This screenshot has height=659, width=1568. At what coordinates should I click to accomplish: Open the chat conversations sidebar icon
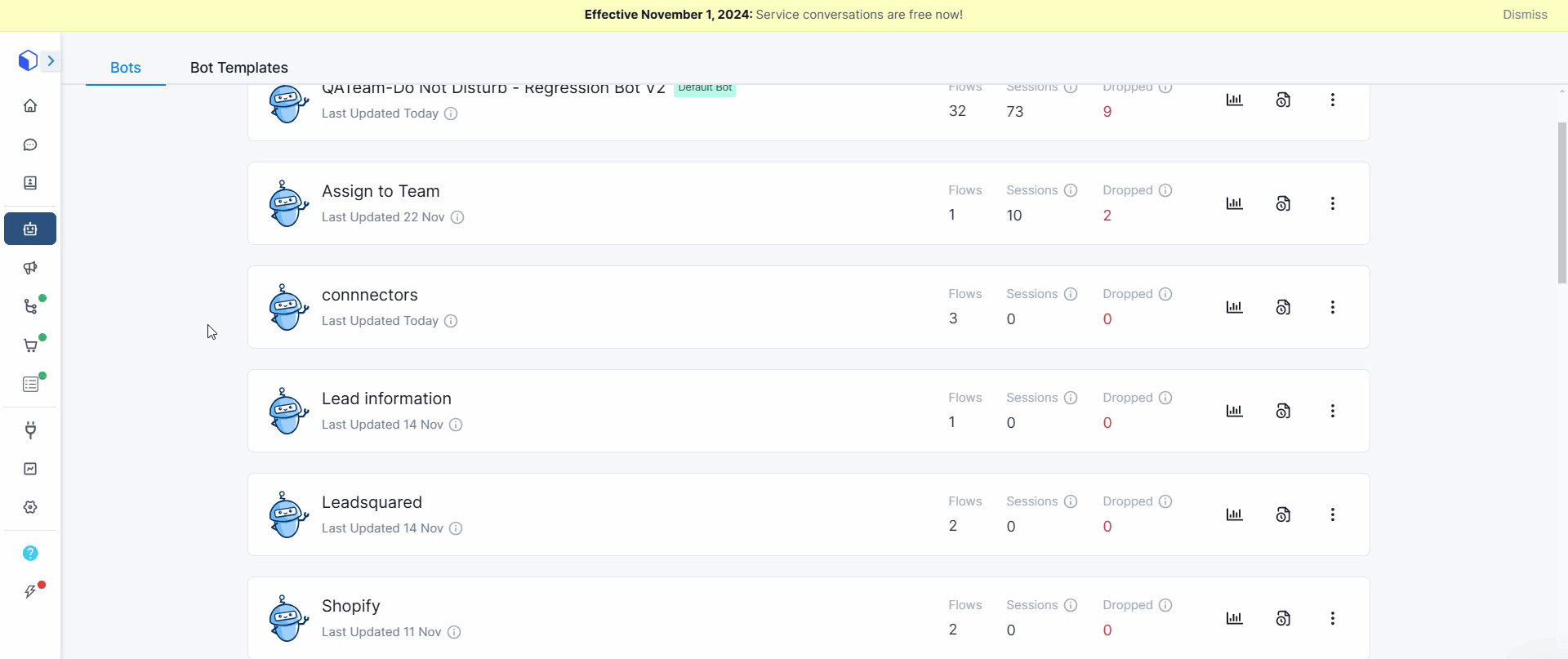point(30,145)
